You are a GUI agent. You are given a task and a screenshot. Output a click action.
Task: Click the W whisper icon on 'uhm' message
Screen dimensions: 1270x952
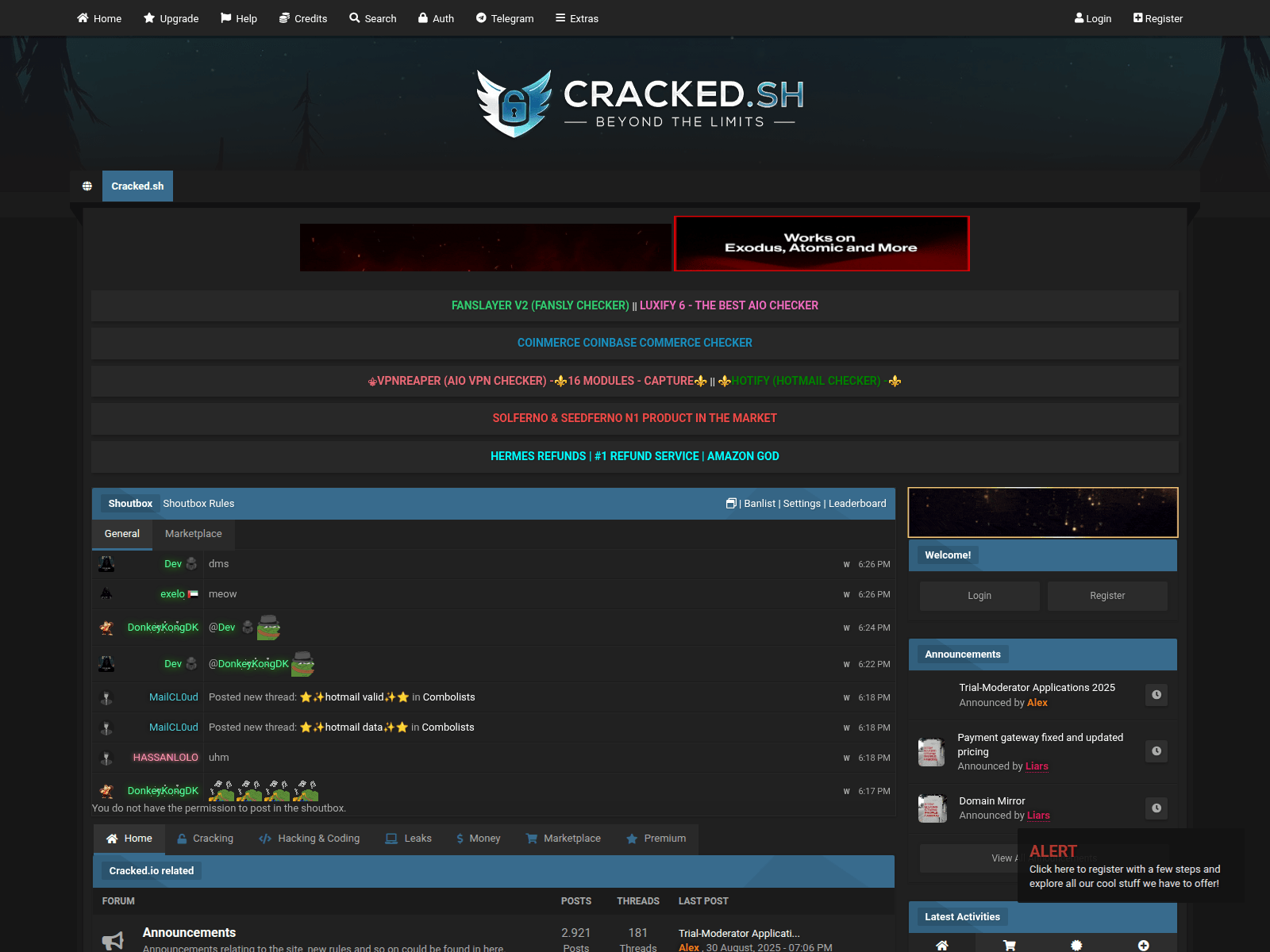coord(847,758)
